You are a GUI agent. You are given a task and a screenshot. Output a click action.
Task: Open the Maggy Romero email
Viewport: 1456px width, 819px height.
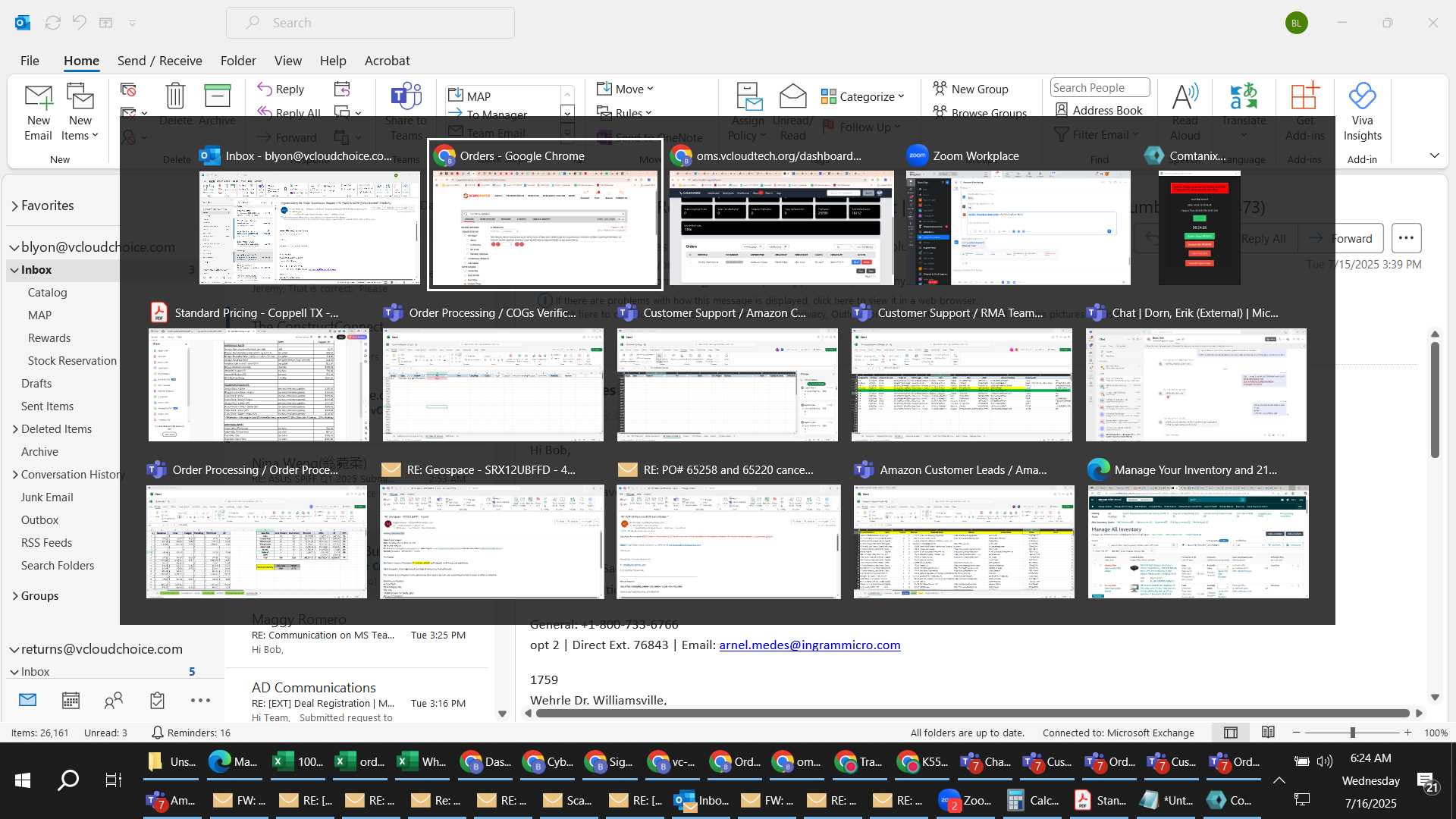click(x=360, y=635)
